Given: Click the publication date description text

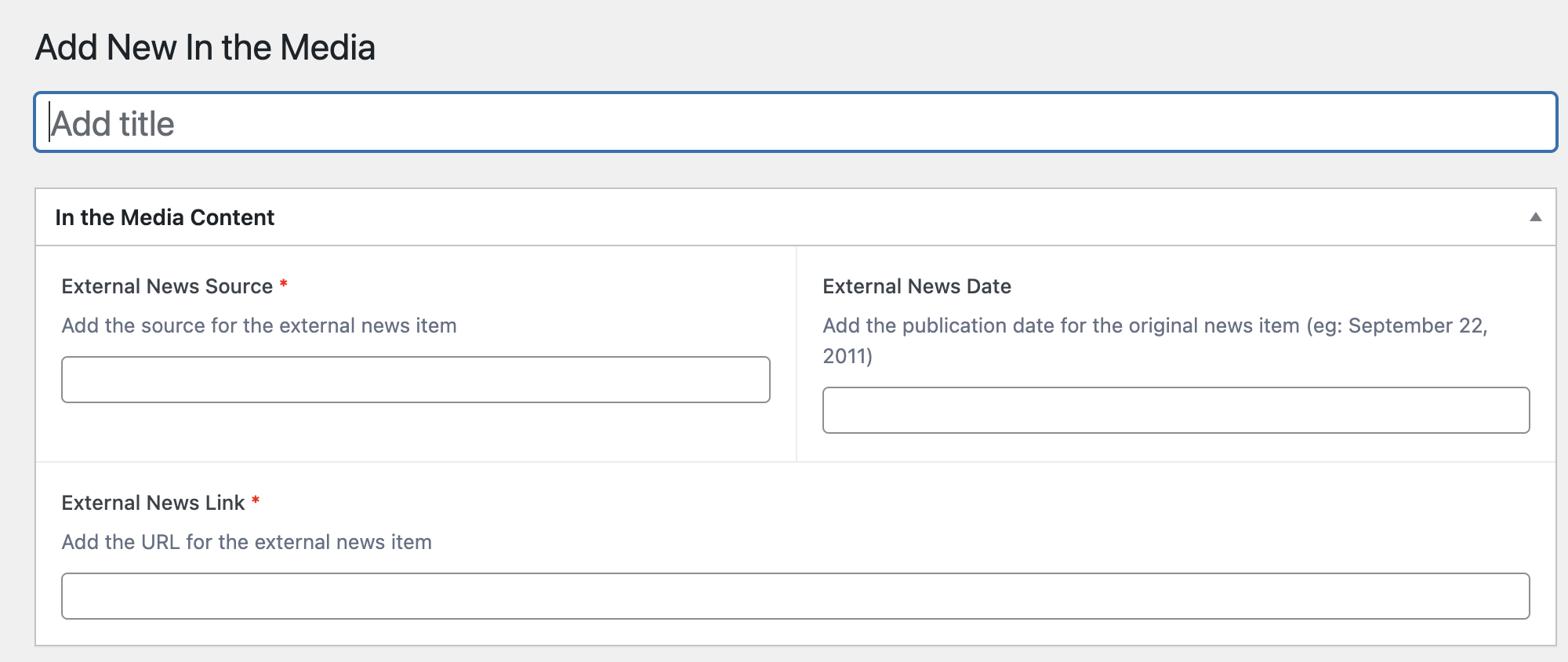Looking at the screenshot, I should click(x=1060, y=326).
